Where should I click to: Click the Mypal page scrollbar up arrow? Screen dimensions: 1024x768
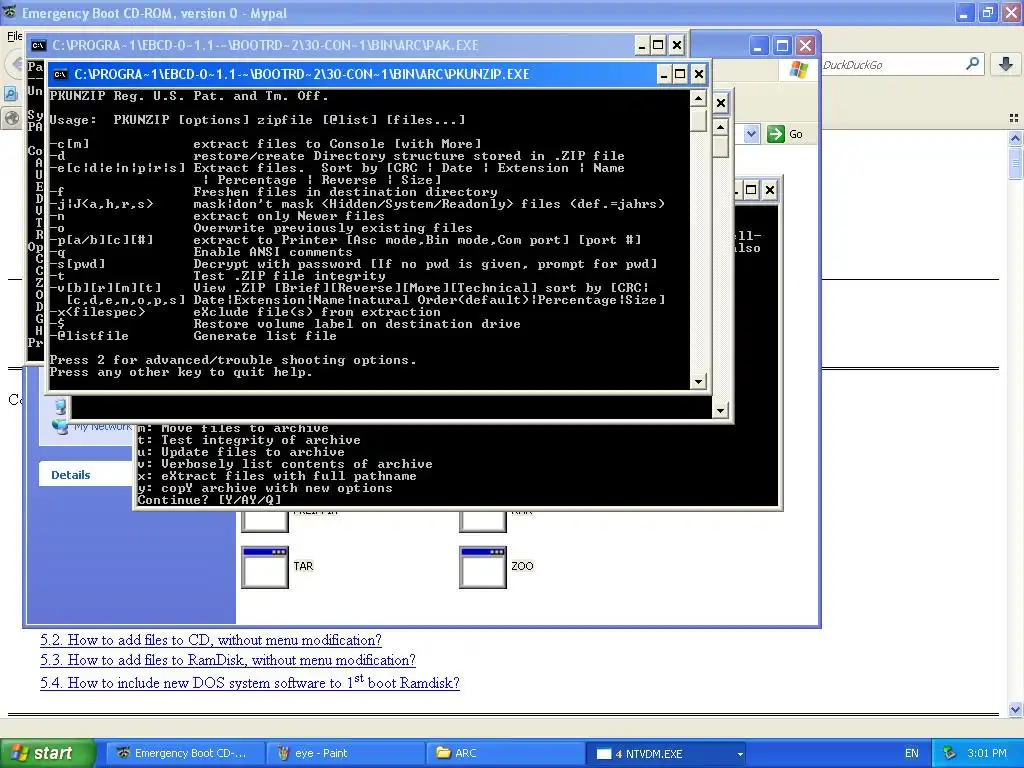(1015, 138)
